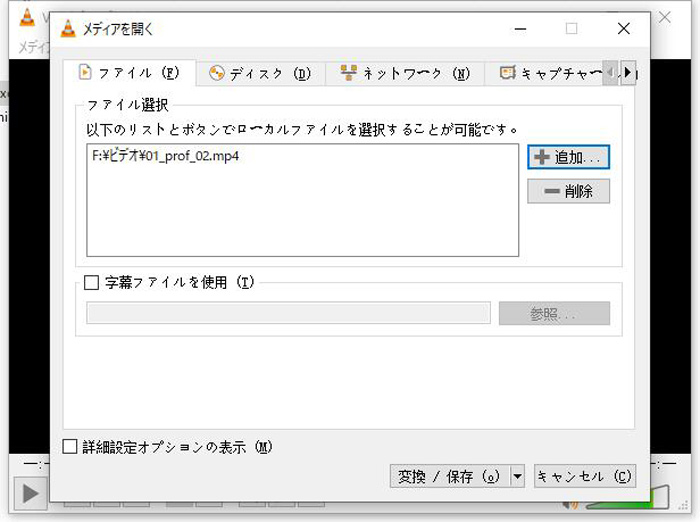Click the minus icon on 削除 button

click(552, 191)
